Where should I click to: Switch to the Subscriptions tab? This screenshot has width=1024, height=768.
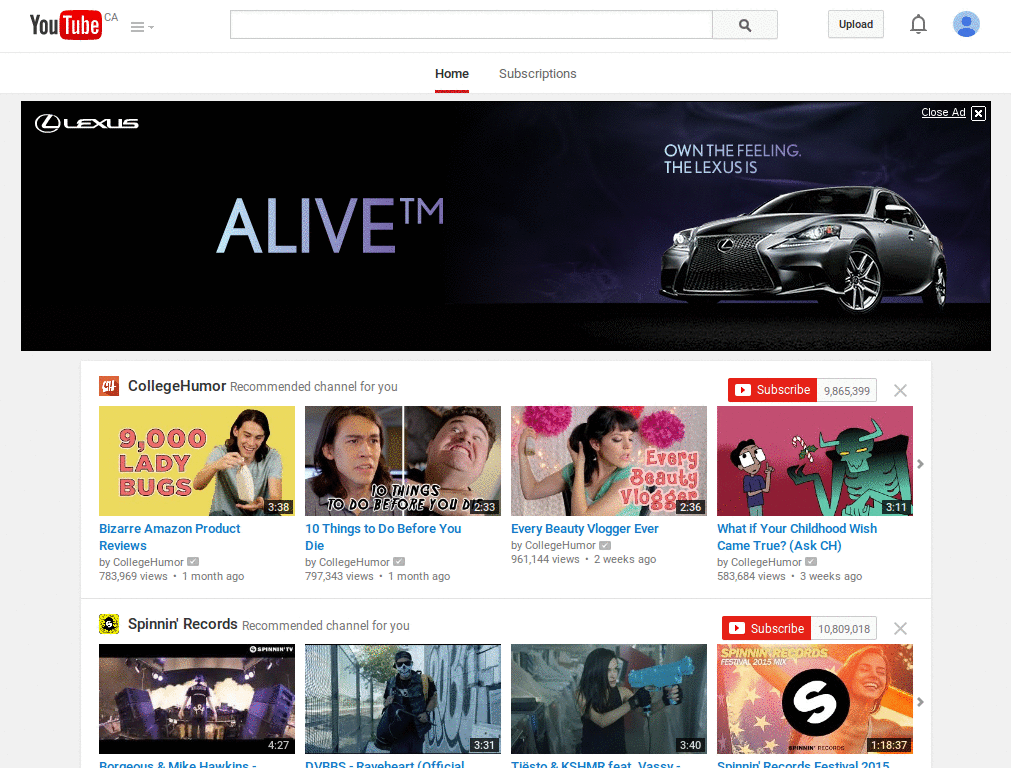pyautogui.click(x=537, y=74)
